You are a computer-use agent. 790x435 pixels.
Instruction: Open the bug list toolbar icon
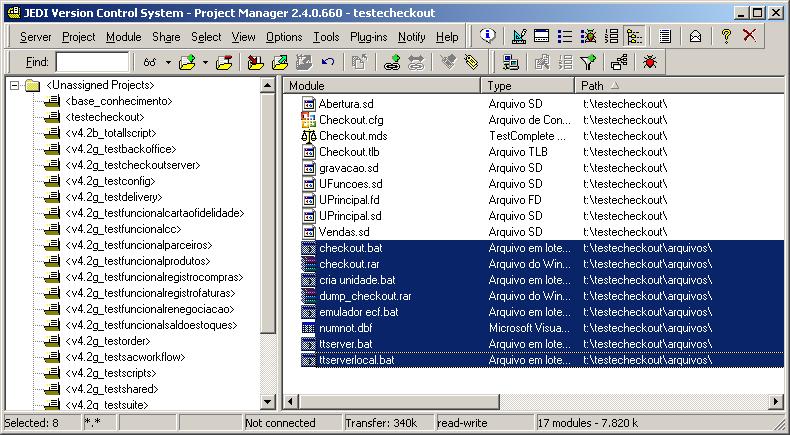pos(588,36)
